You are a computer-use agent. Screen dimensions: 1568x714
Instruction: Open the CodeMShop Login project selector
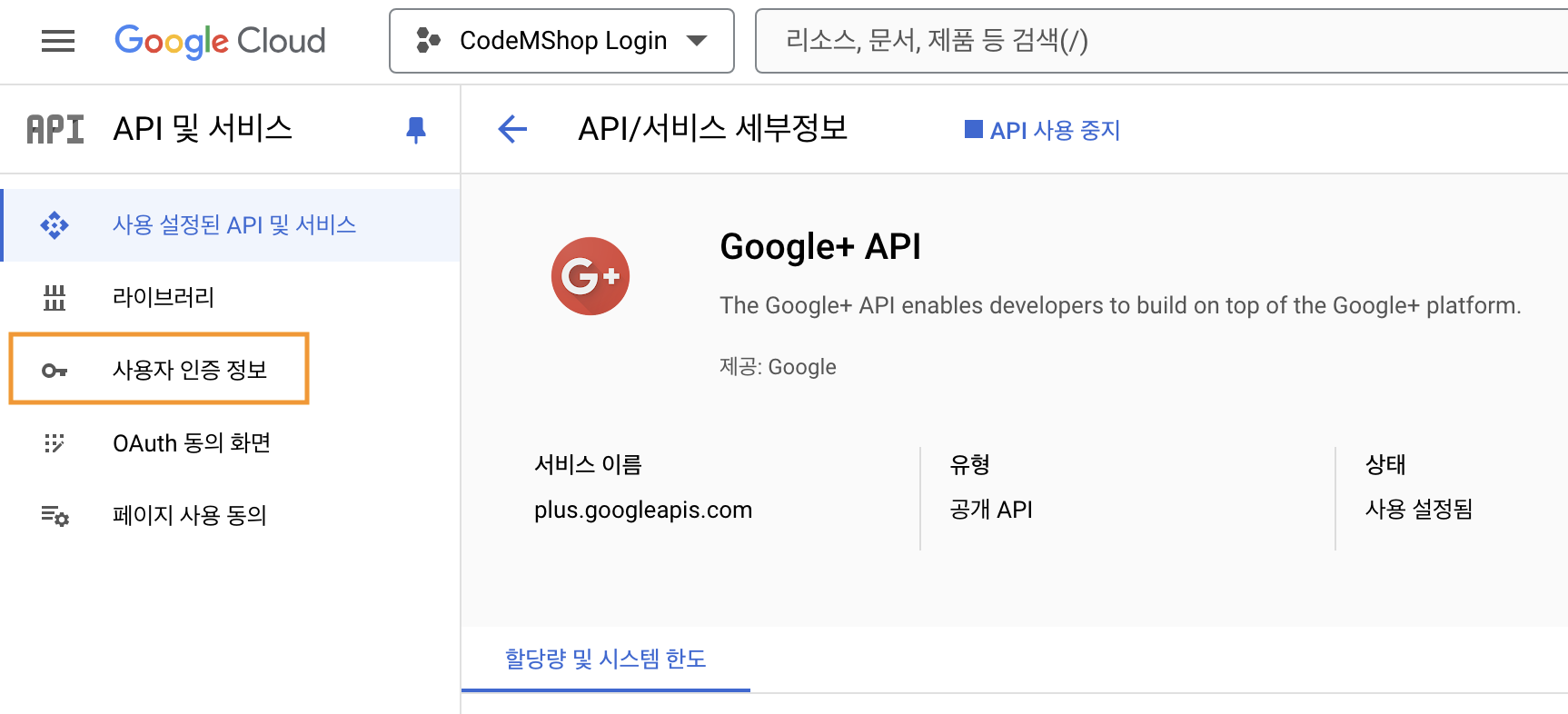pyautogui.click(x=561, y=41)
